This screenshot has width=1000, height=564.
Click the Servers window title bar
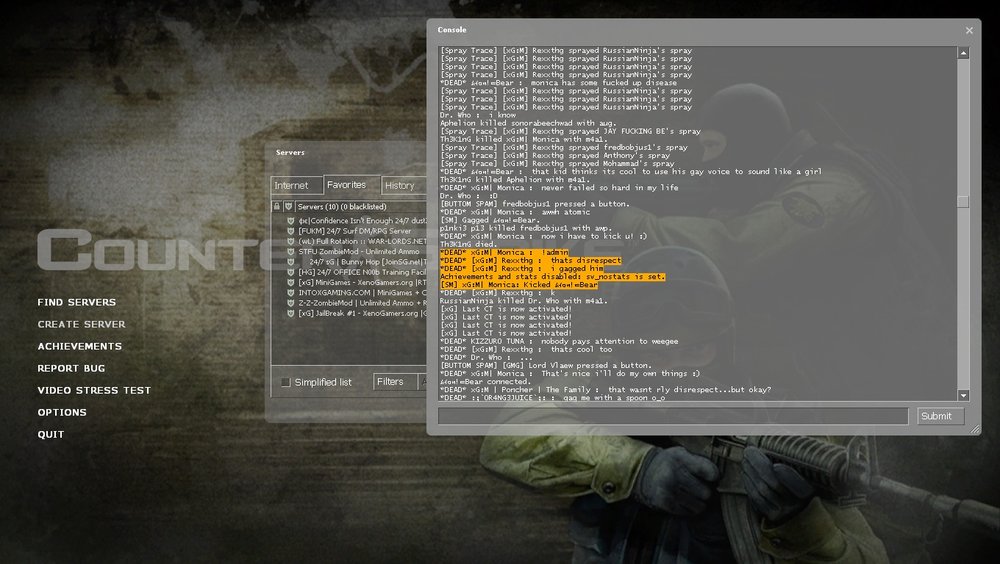click(346, 152)
